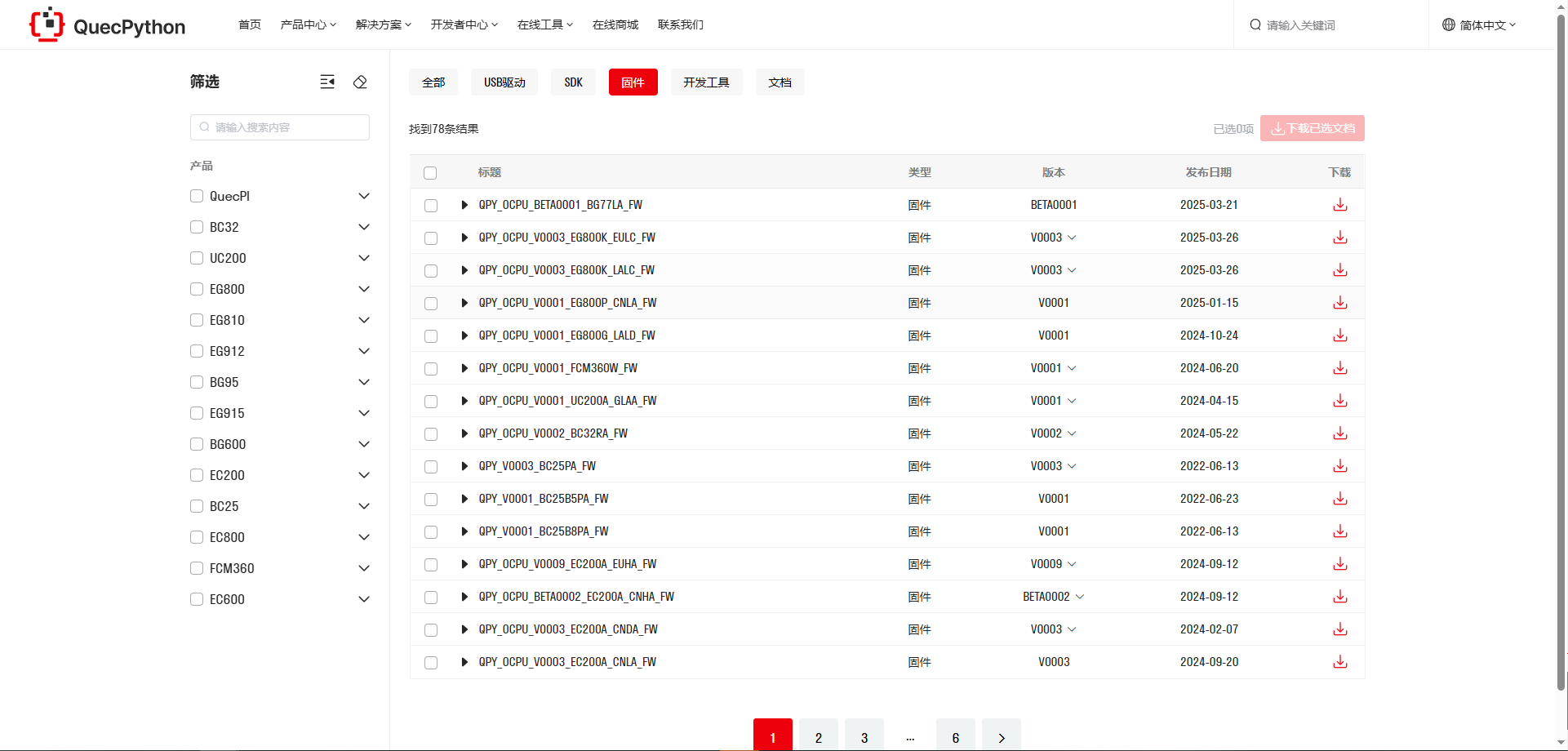
Task: Open the 在线工具 navigation menu
Action: 545,24
